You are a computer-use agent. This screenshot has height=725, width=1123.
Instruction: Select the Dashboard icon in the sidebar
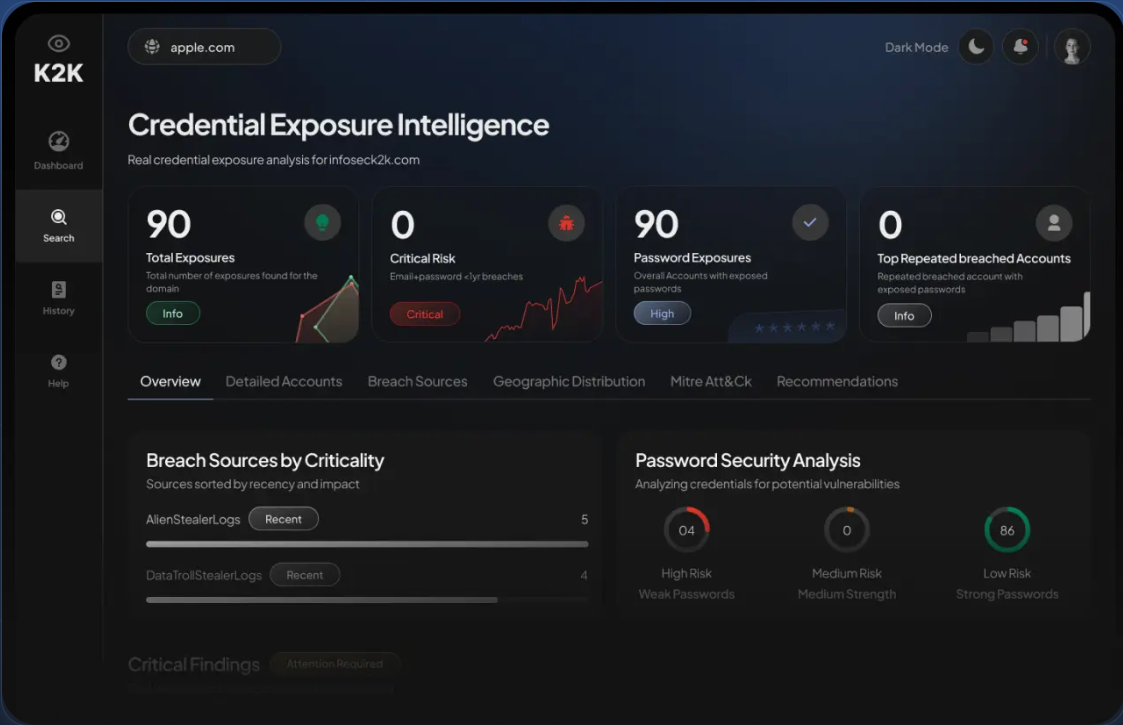tap(58, 143)
